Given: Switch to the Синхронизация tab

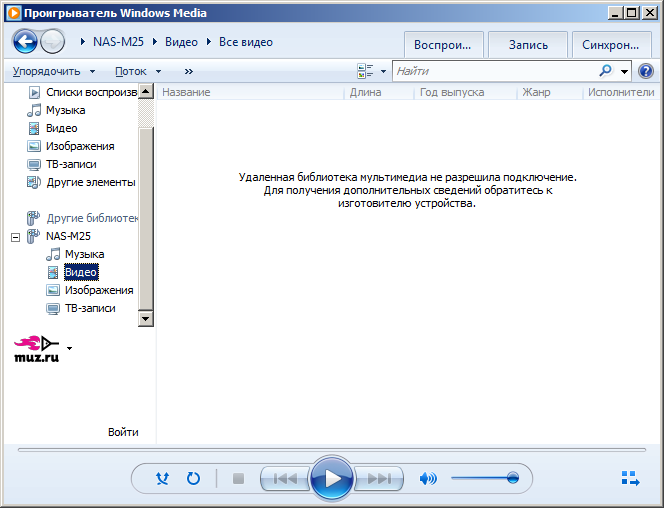Looking at the screenshot, I should 611,44.
